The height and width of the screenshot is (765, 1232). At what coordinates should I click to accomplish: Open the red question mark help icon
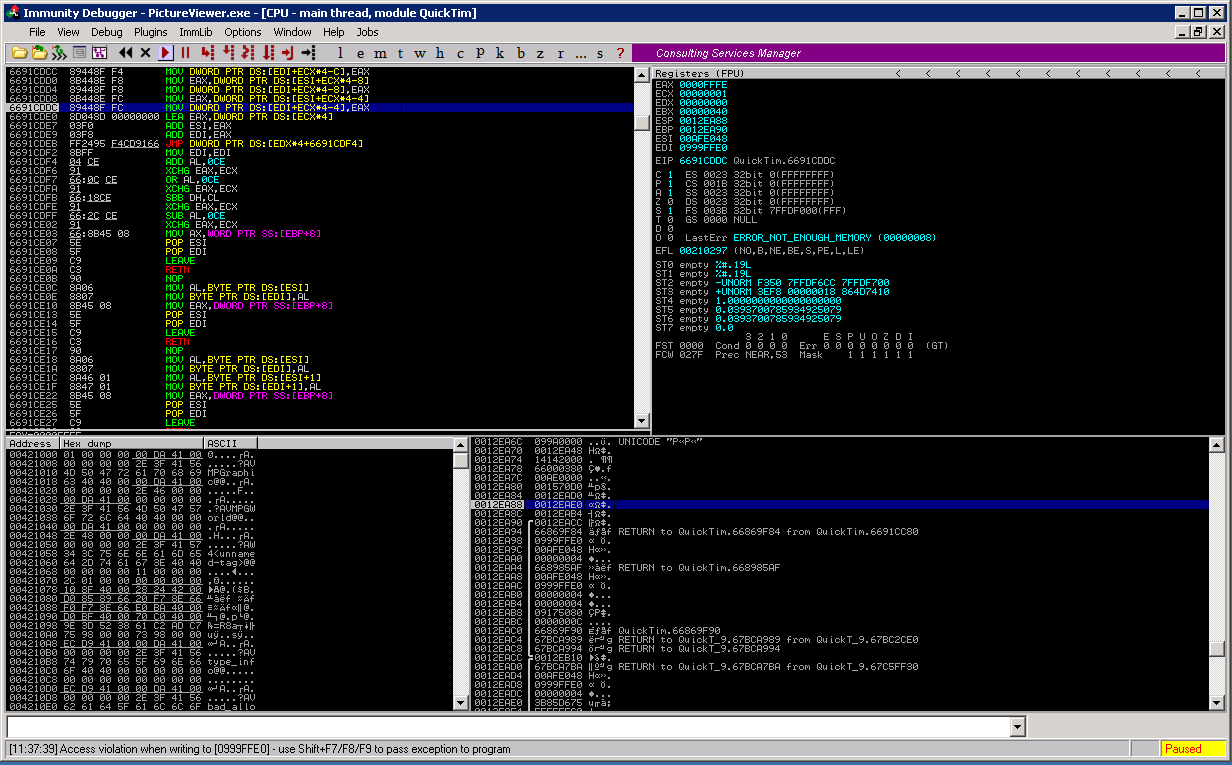click(621, 53)
